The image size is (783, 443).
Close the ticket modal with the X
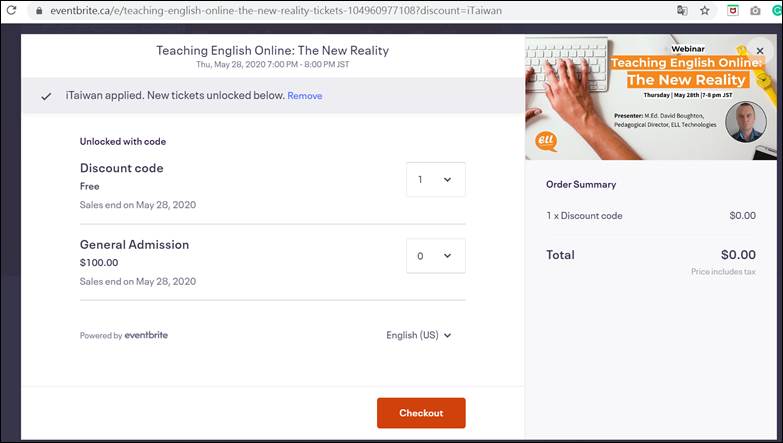click(x=760, y=50)
